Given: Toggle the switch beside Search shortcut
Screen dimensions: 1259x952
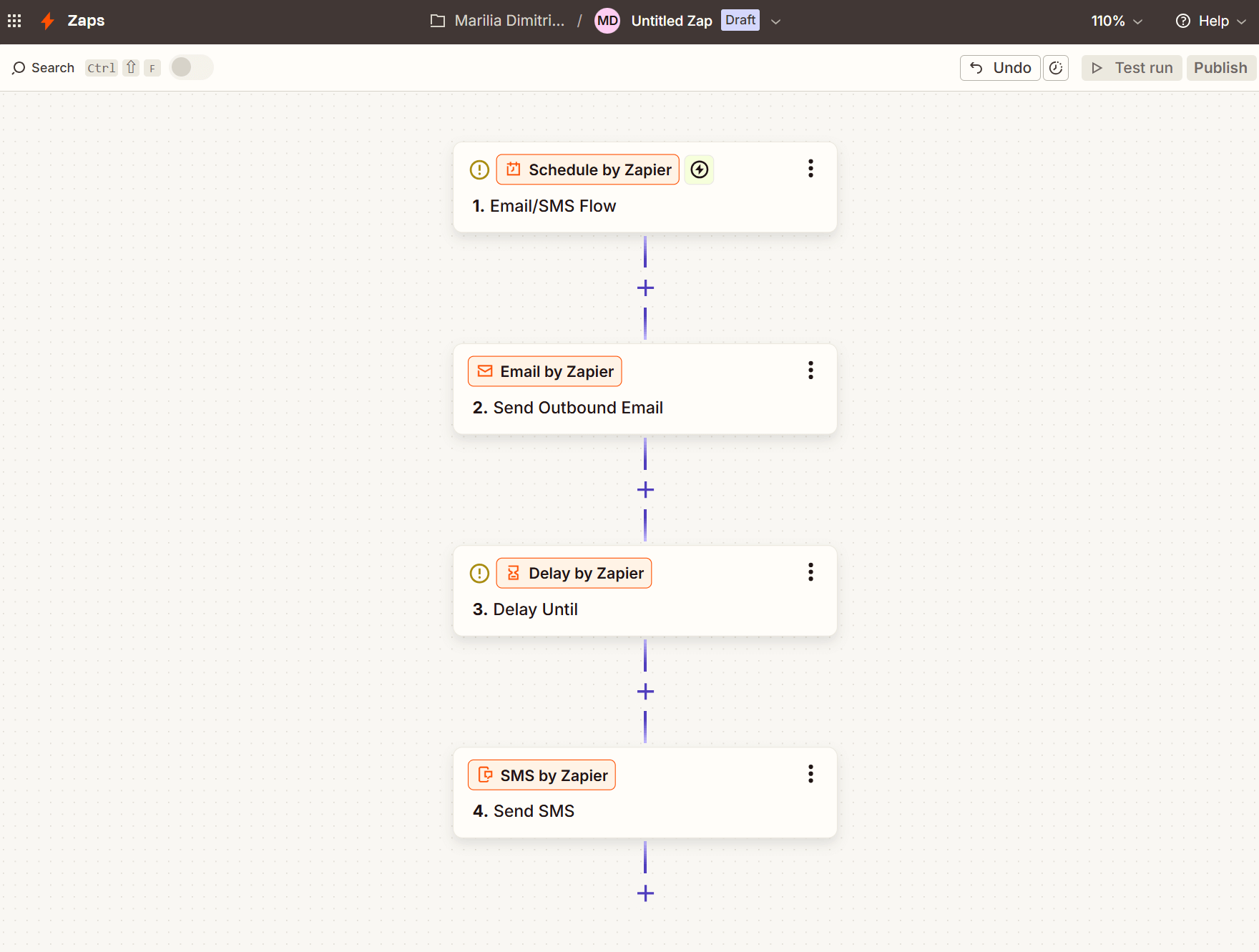Looking at the screenshot, I should pos(191,67).
